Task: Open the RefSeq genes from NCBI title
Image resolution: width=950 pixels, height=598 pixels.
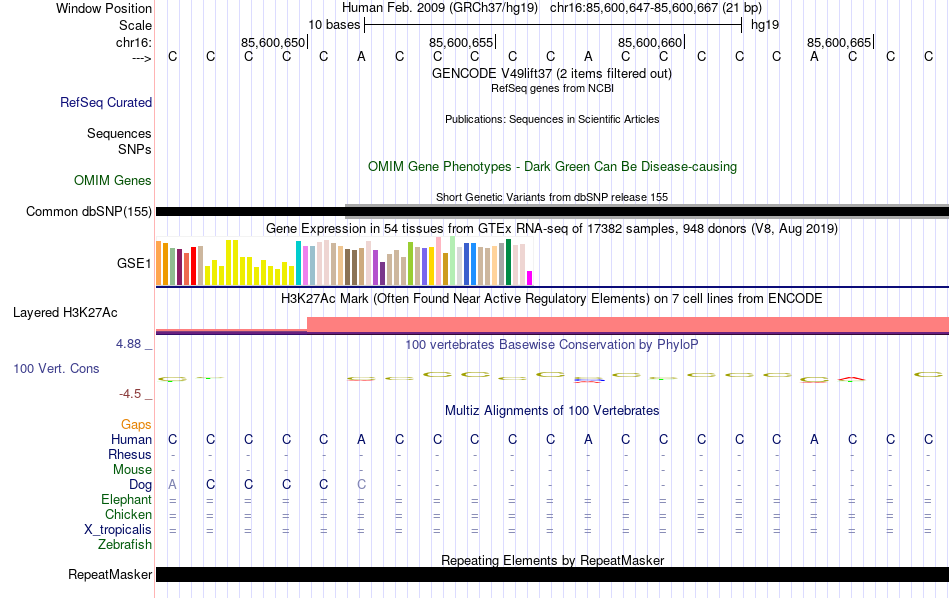Action: (552, 88)
